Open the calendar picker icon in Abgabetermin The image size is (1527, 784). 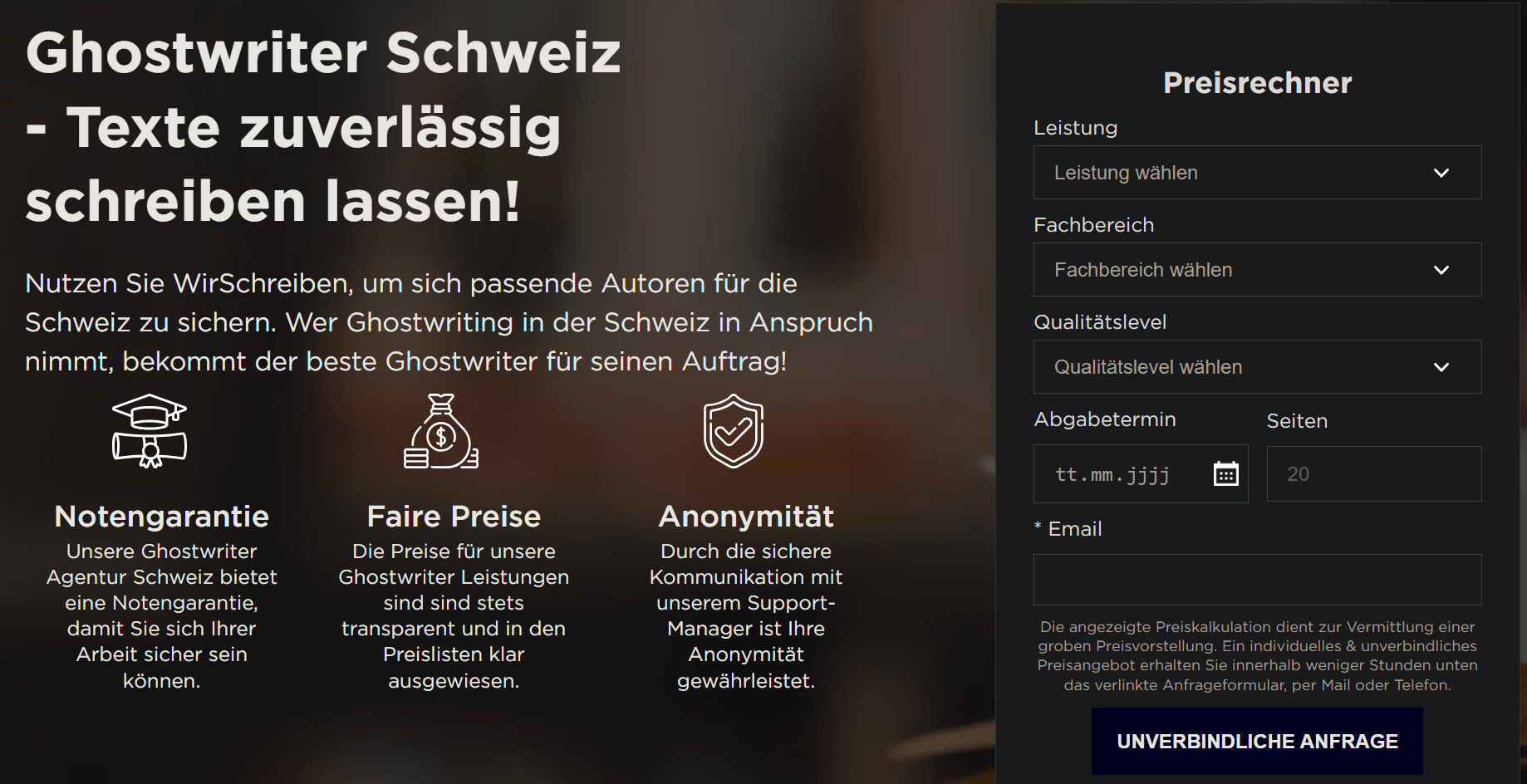(1225, 474)
